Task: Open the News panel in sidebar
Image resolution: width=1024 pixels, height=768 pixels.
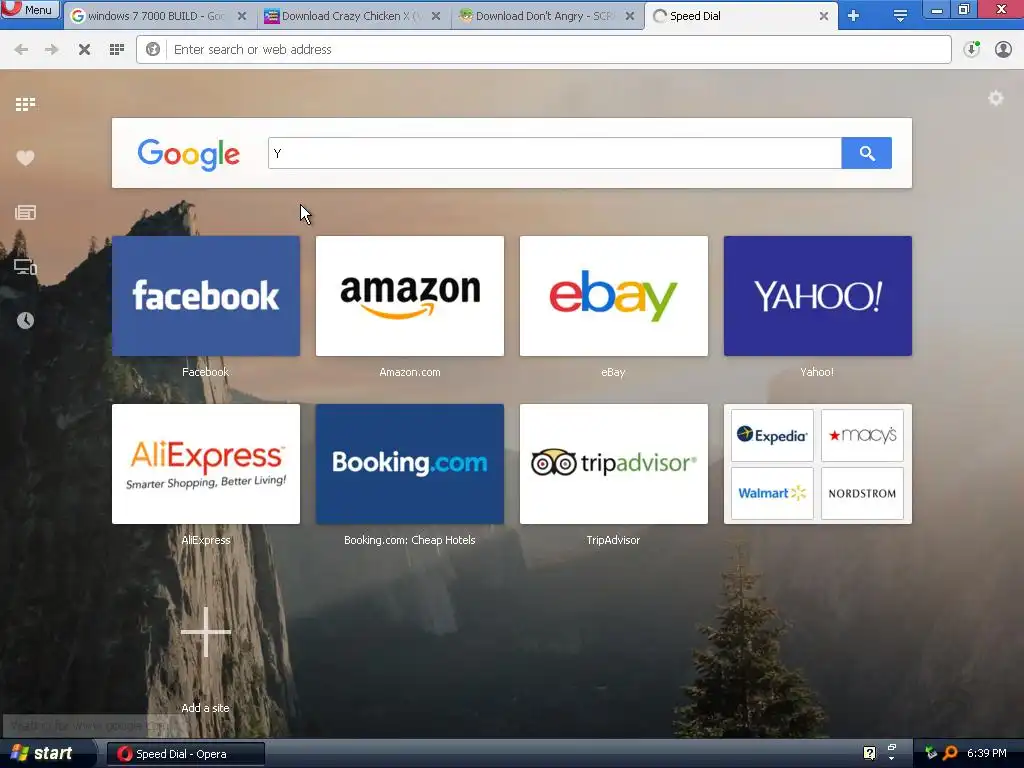Action: (25, 212)
